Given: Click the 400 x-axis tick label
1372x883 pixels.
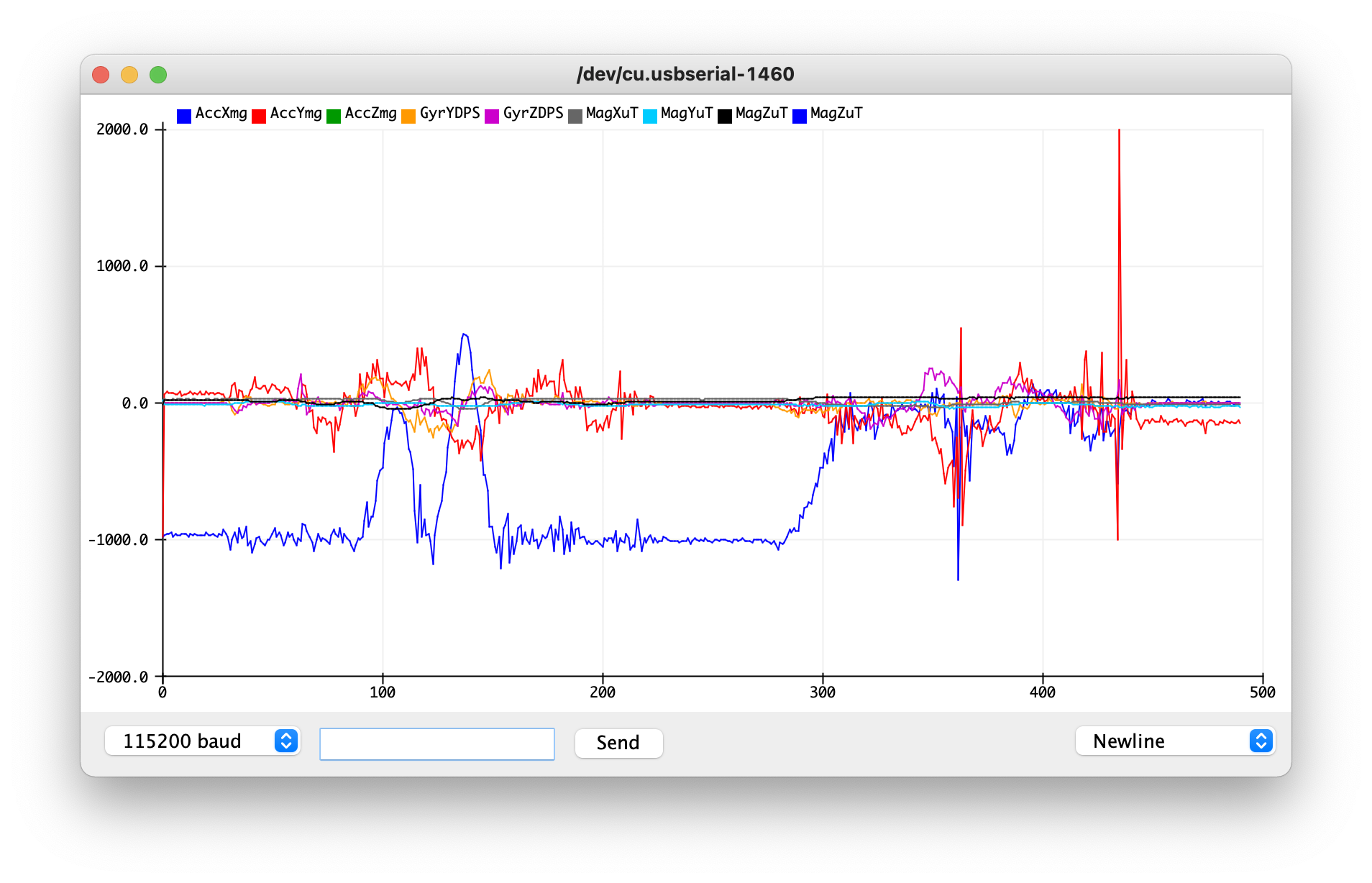Looking at the screenshot, I should point(1043,692).
